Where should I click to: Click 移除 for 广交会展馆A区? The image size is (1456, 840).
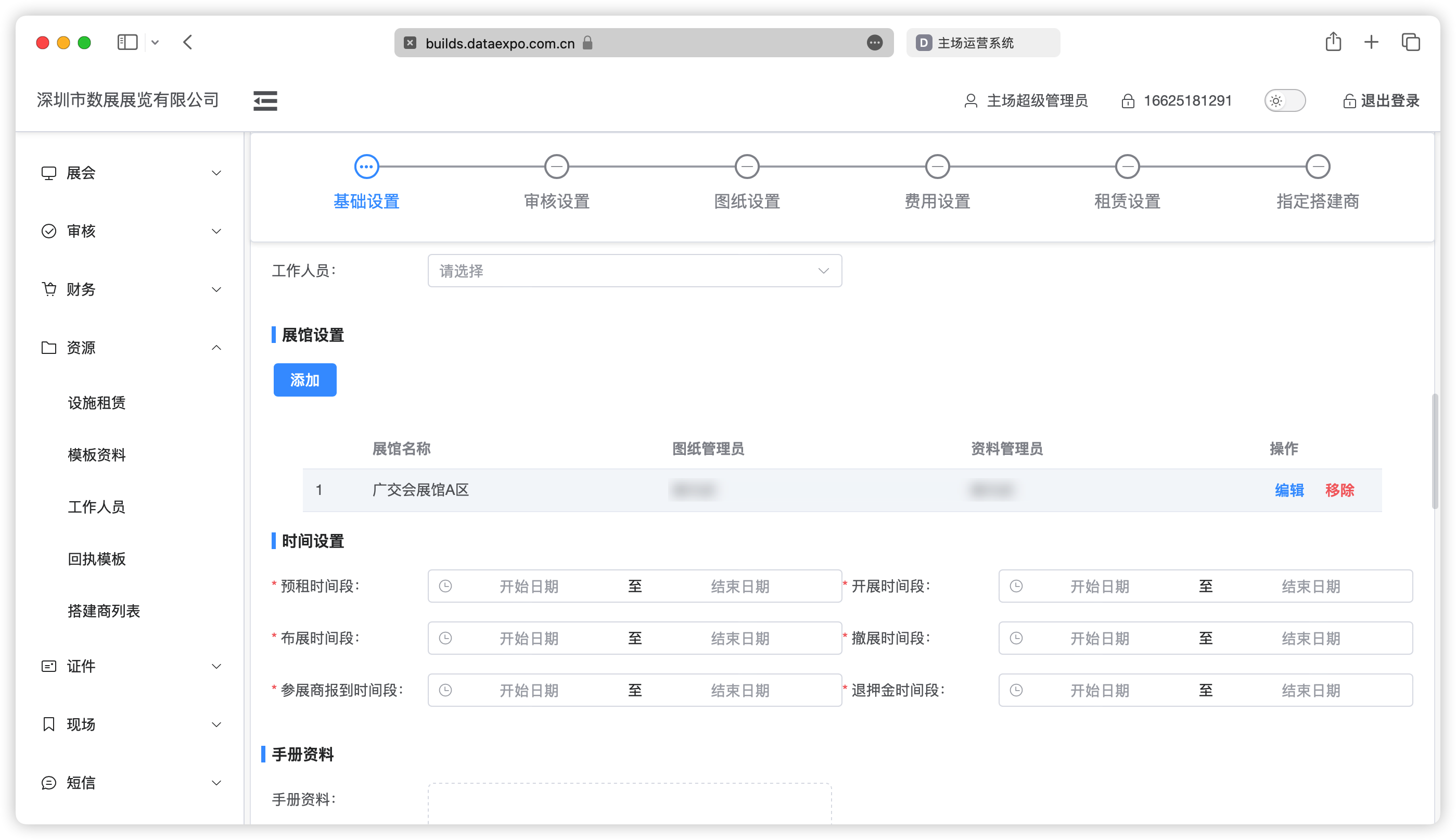tap(1339, 490)
